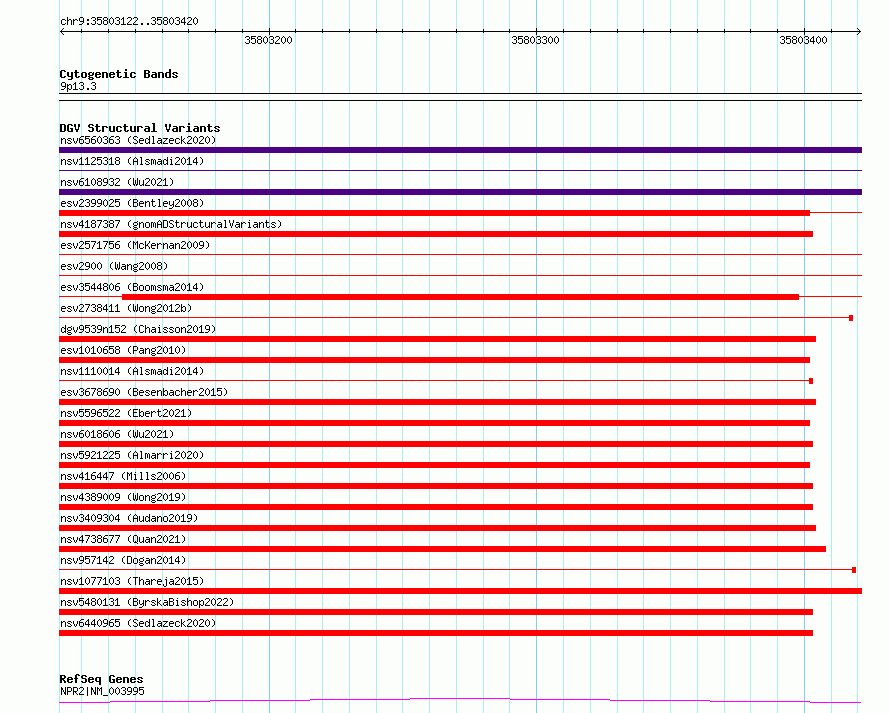Click the esv2399025 (Bentley2008) label

pyautogui.click(x=132, y=203)
